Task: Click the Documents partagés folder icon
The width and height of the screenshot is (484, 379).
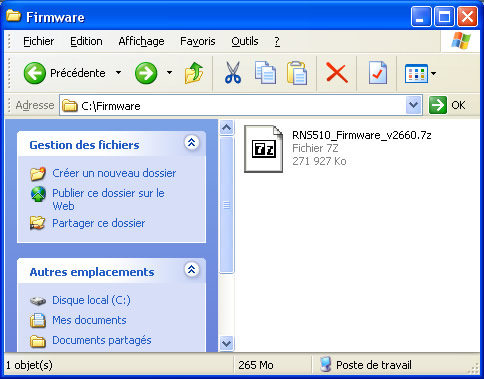Action: click(x=38, y=341)
